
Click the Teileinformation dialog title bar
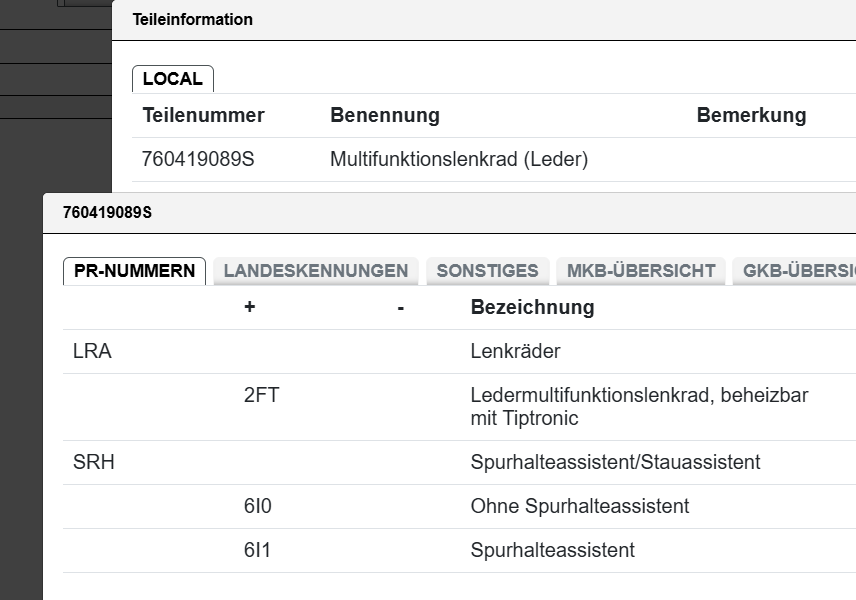[484, 20]
